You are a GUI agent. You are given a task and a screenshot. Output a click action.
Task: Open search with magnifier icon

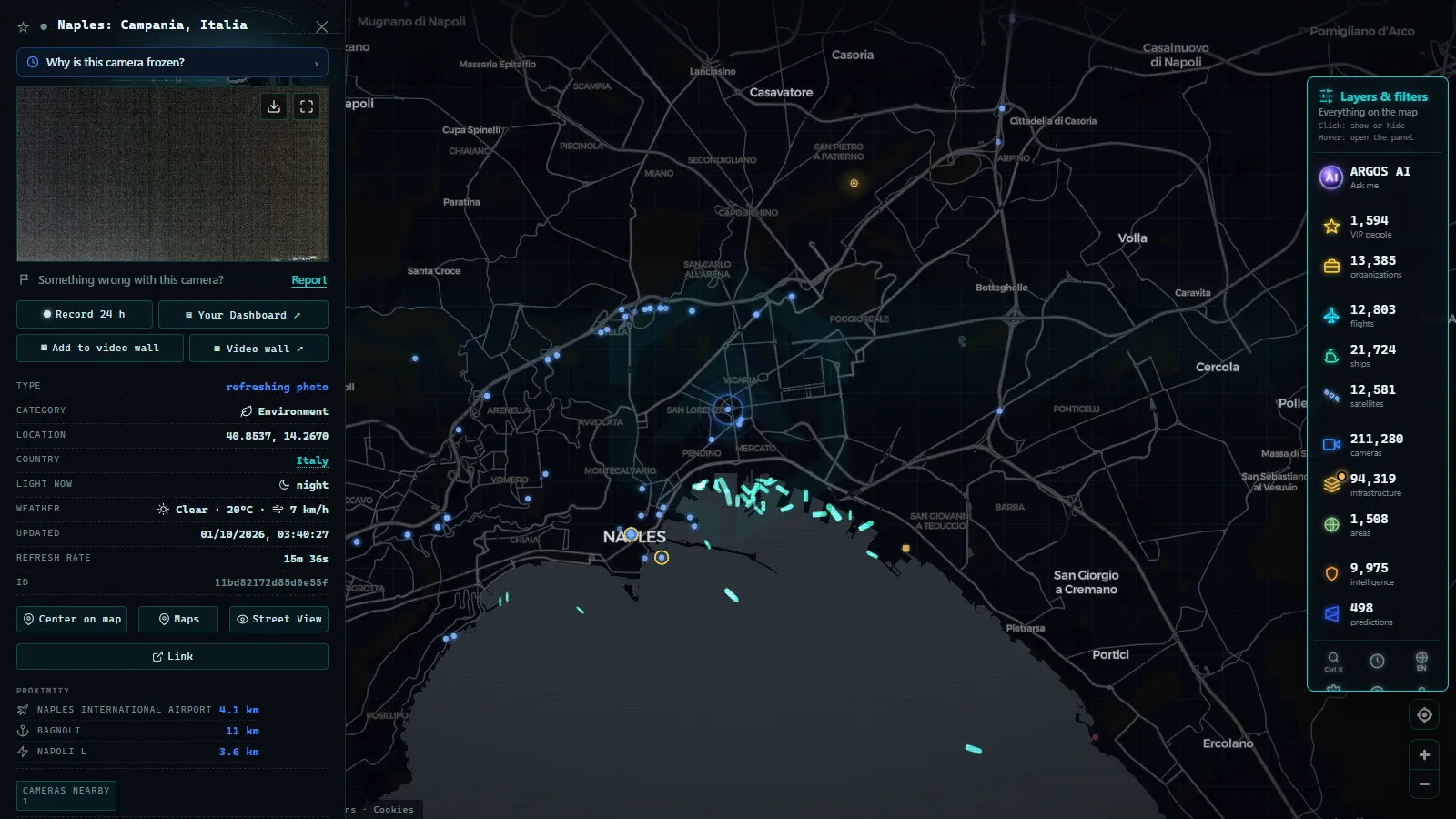(1333, 661)
